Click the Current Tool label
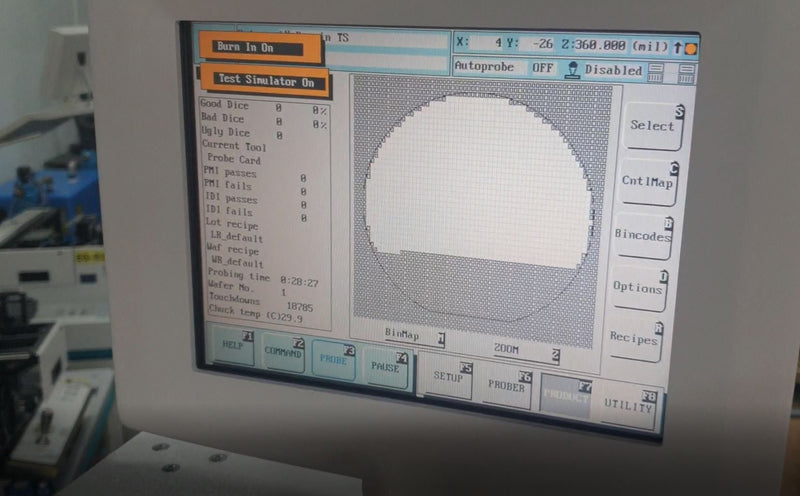Image resolution: width=800 pixels, height=496 pixels. point(234,146)
